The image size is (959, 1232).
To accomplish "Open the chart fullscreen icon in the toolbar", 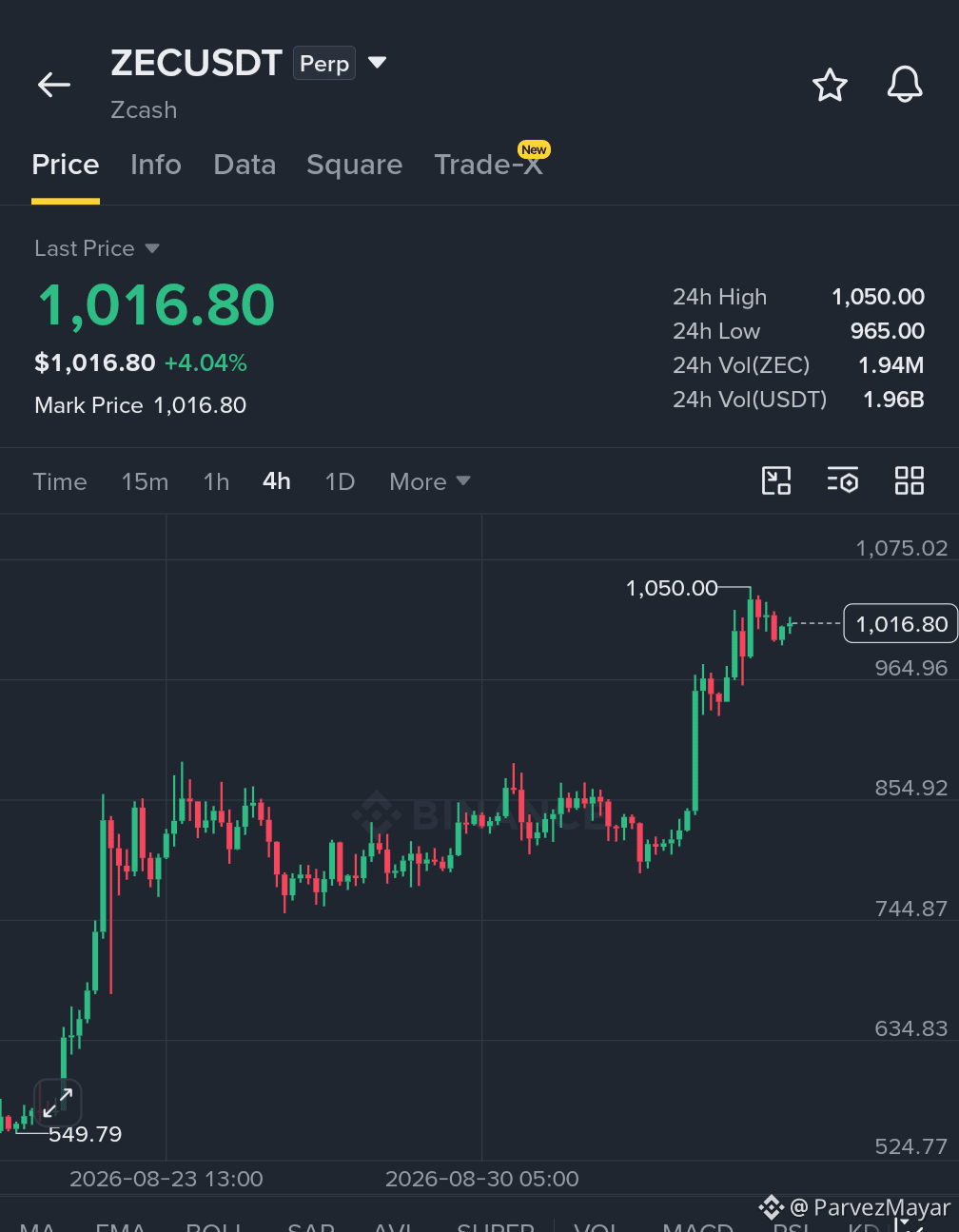I will [776, 480].
